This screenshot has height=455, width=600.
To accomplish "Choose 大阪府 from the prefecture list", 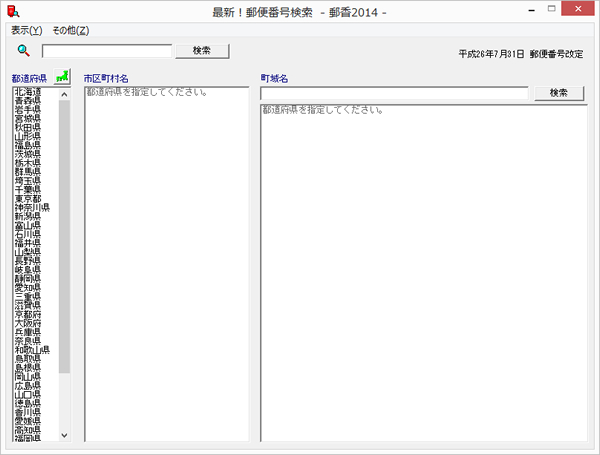I will [x=28, y=323].
